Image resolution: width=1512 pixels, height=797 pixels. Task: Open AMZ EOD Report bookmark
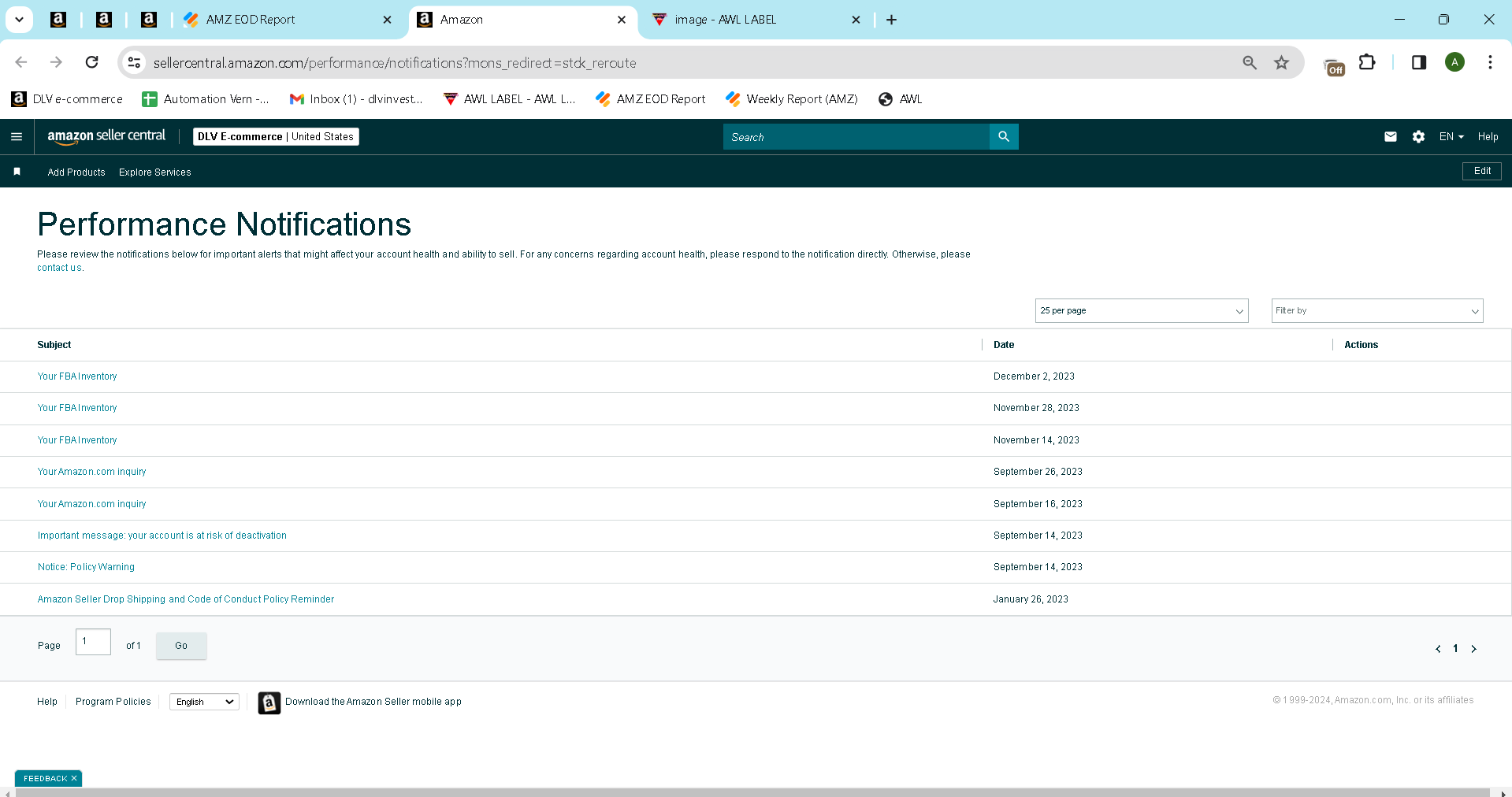pyautogui.click(x=651, y=99)
